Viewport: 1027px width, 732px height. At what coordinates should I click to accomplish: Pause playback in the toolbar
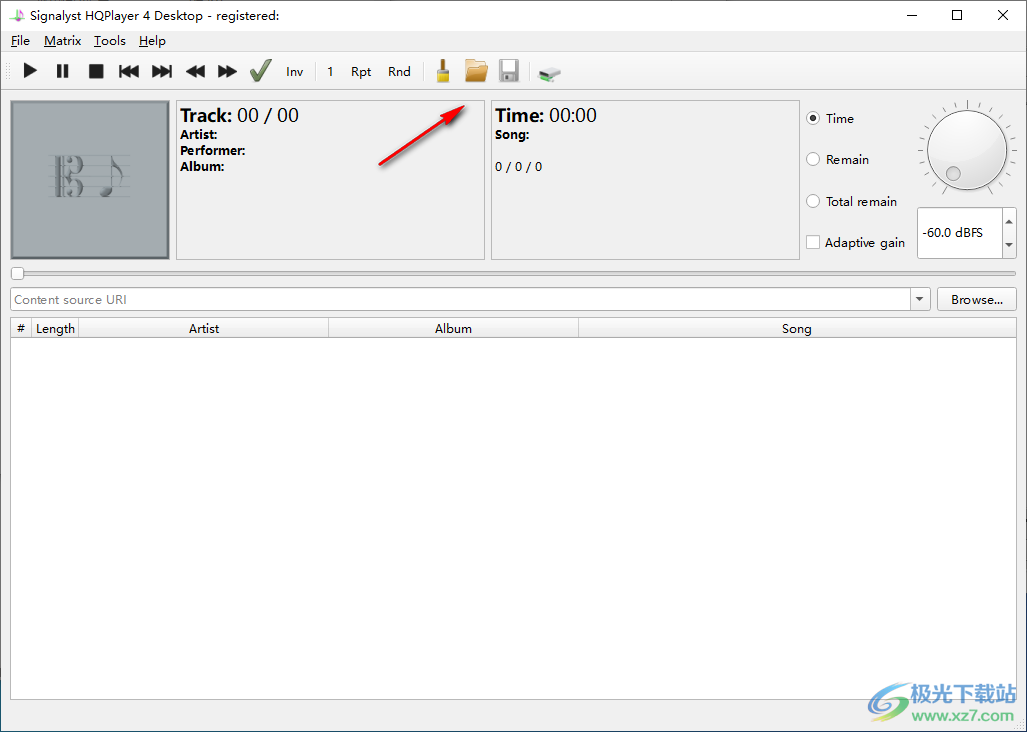[63, 71]
